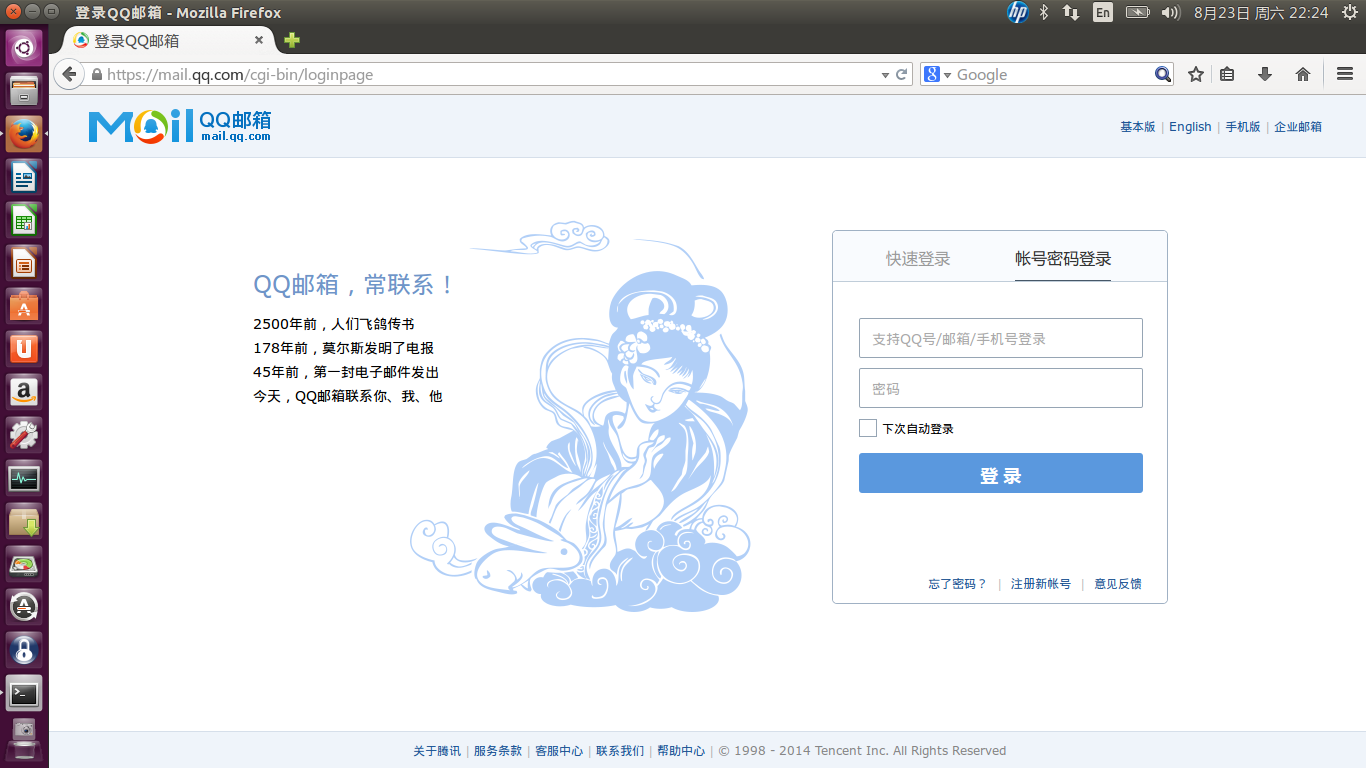Open the 注册新帐号 link
Image resolution: width=1366 pixels, height=768 pixels.
pyautogui.click(x=1040, y=584)
